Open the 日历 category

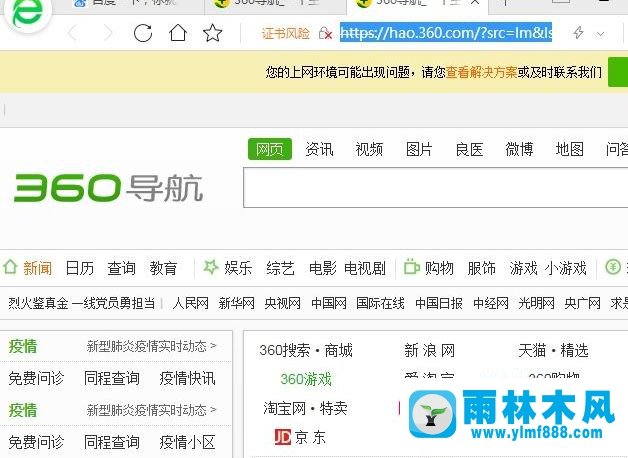point(79,268)
